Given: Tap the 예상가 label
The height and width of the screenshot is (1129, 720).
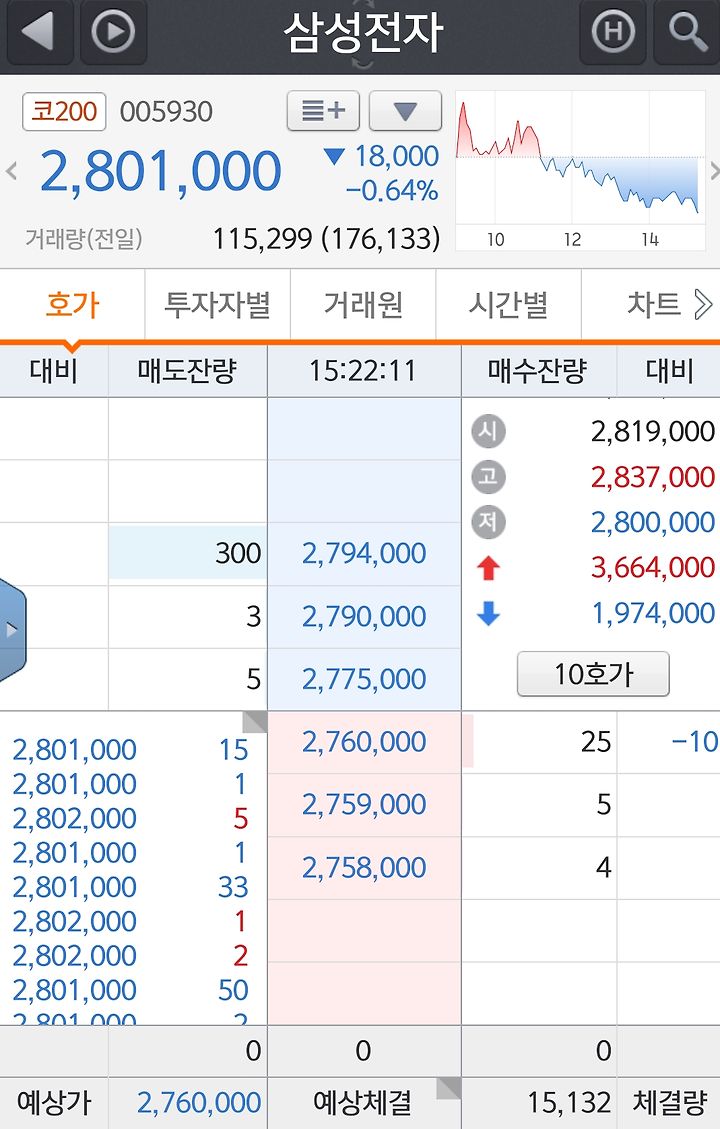Looking at the screenshot, I should click(54, 1102).
